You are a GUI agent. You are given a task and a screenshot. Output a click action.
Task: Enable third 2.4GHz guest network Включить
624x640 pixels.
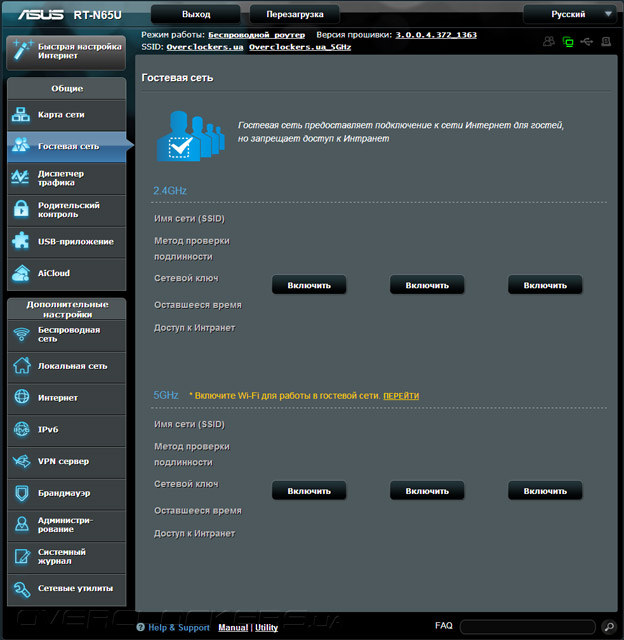545,285
